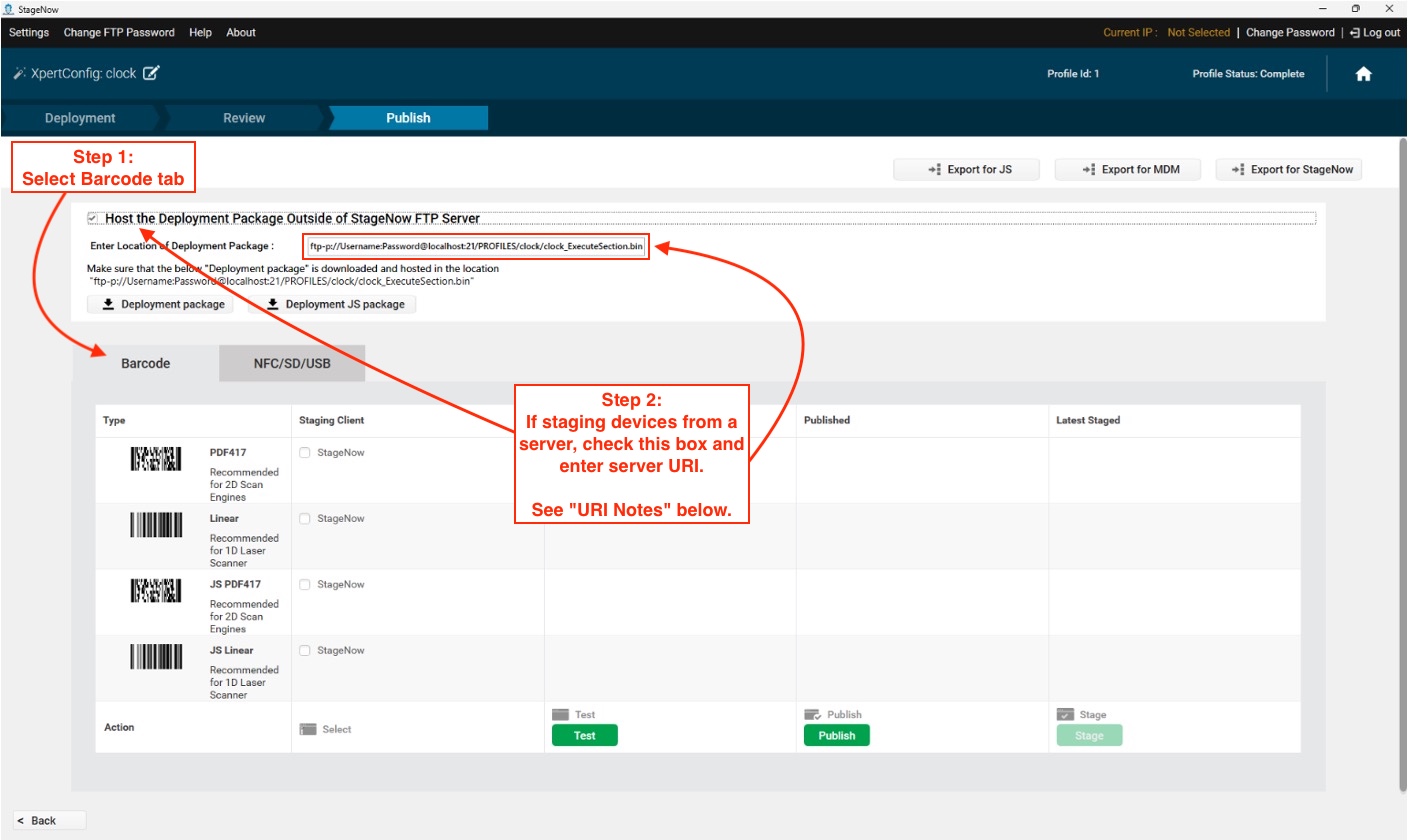Screen dimensions: 1410x840
Task: Download the Deployment package
Action: click(x=161, y=304)
